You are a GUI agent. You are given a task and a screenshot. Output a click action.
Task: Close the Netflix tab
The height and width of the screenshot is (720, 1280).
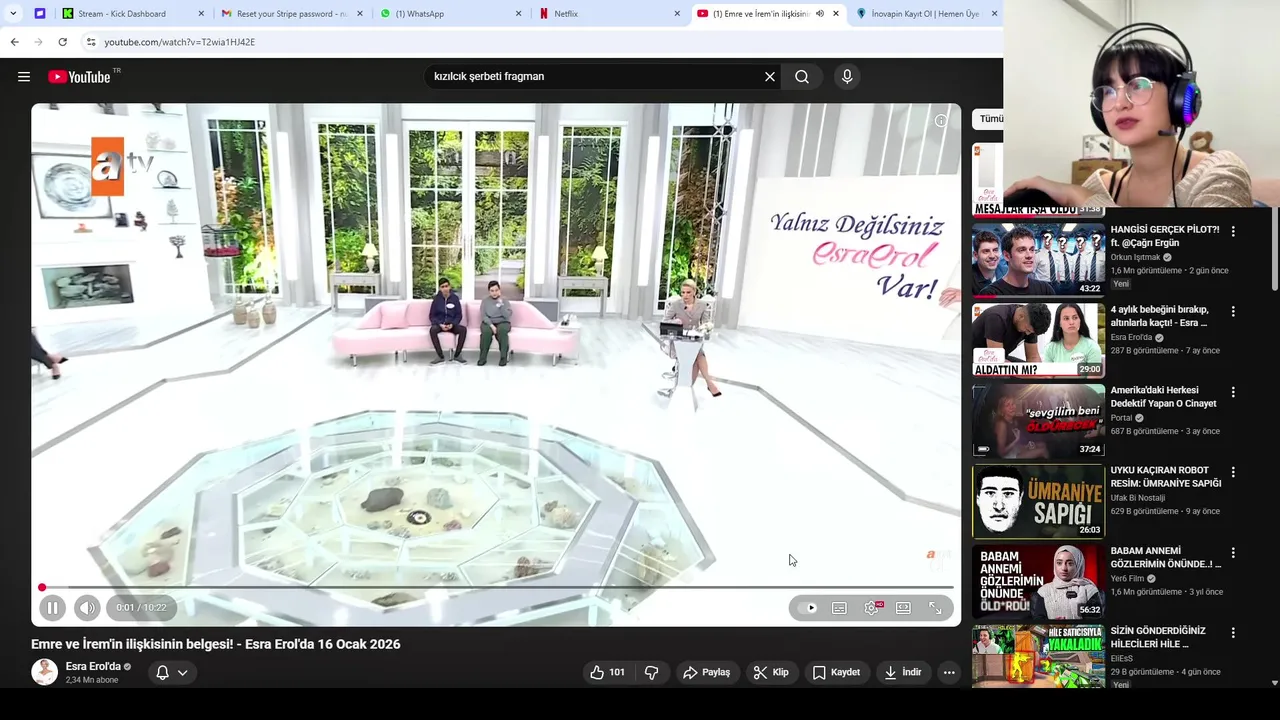[677, 14]
